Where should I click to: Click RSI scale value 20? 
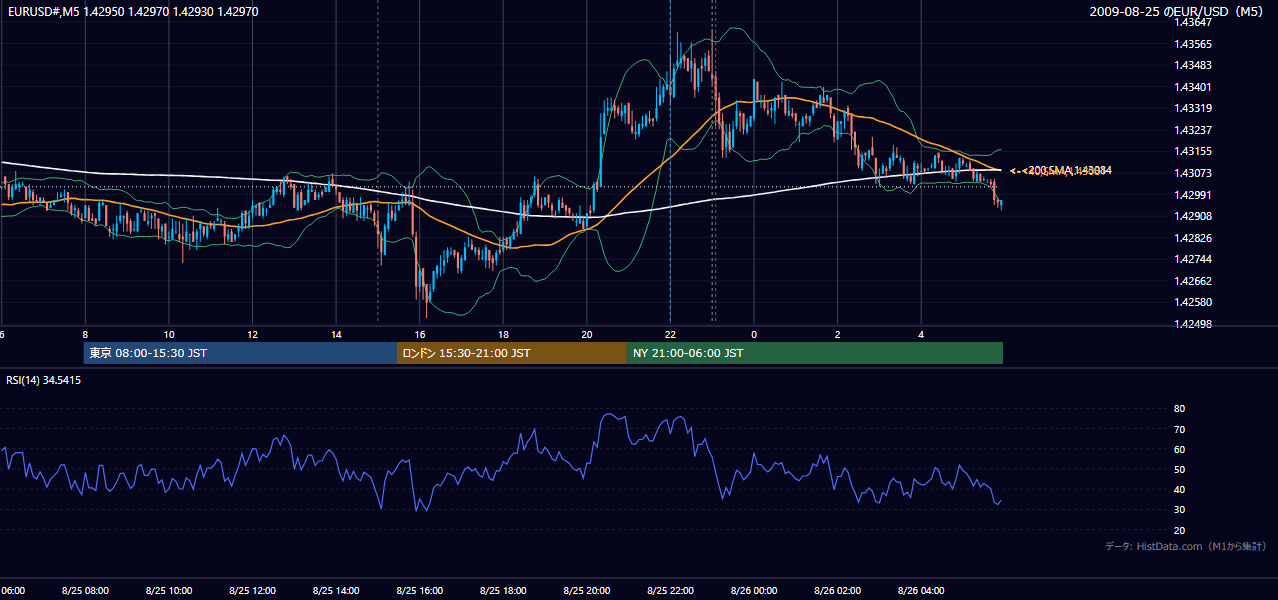click(x=1180, y=530)
